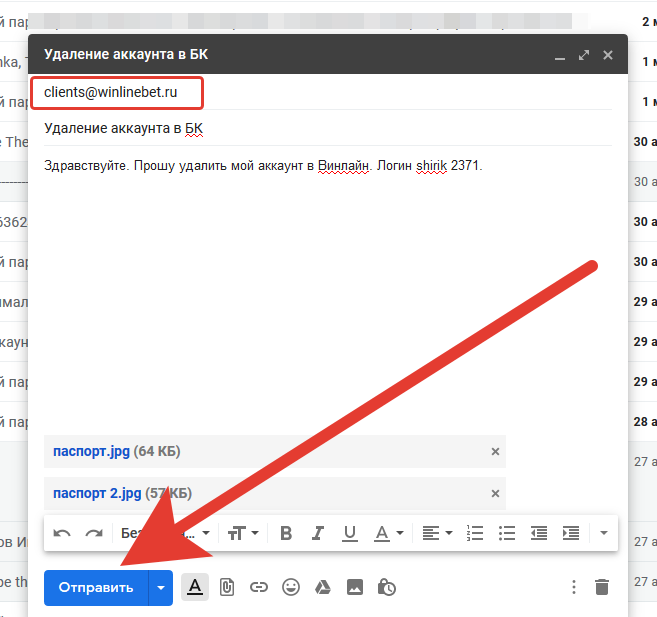Screen dimensions: 657x617
Task: Toggle confidential mode lock-clock icon
Action: 387,587
